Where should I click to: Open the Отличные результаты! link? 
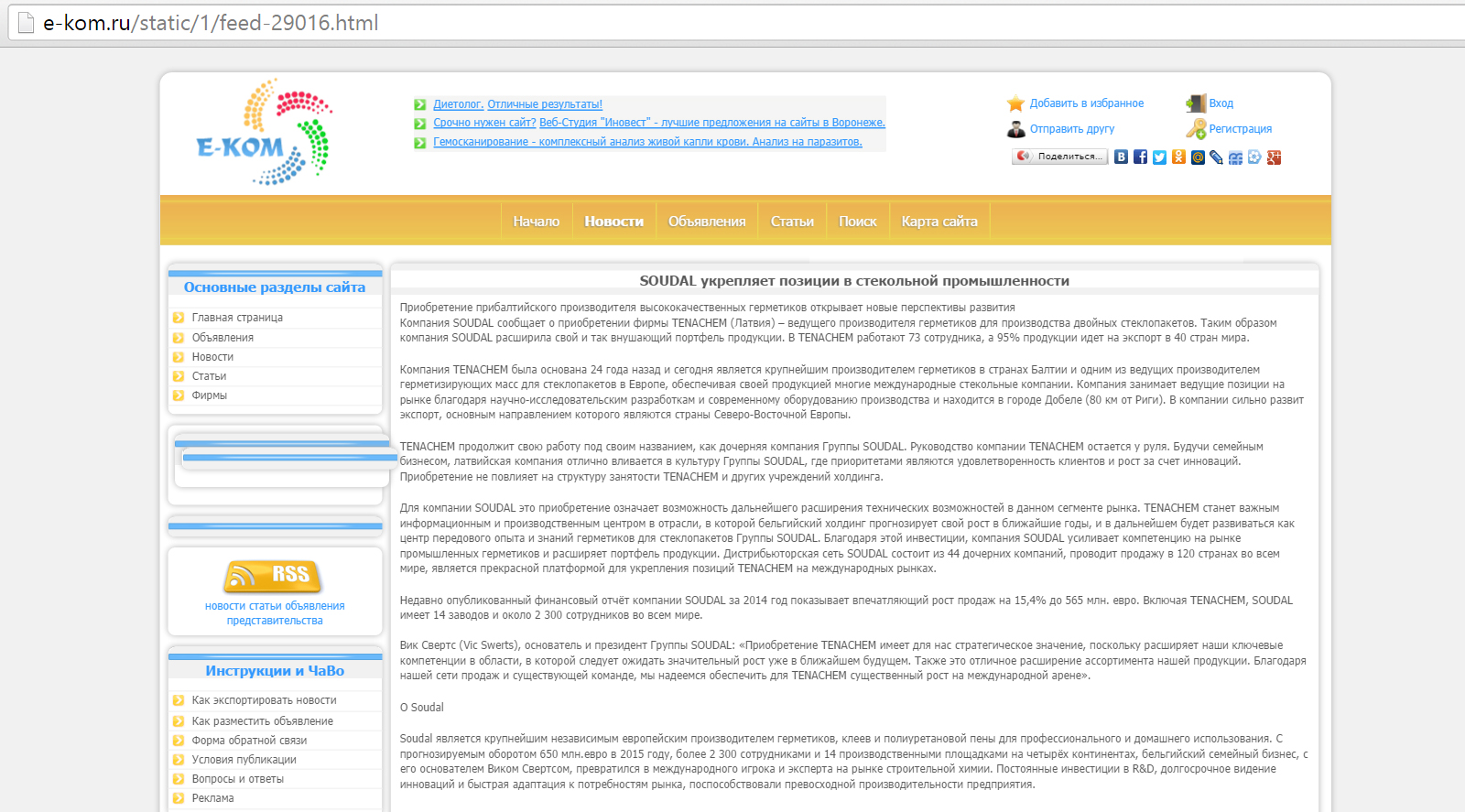coord(545,104)
